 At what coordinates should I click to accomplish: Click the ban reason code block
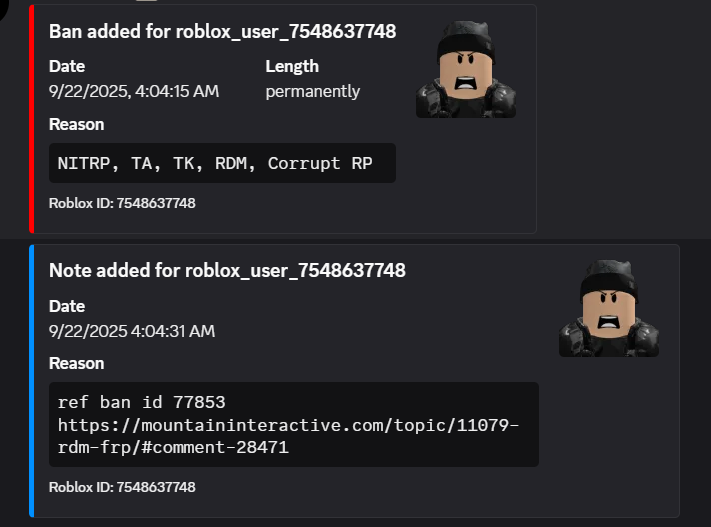[222, 163]
